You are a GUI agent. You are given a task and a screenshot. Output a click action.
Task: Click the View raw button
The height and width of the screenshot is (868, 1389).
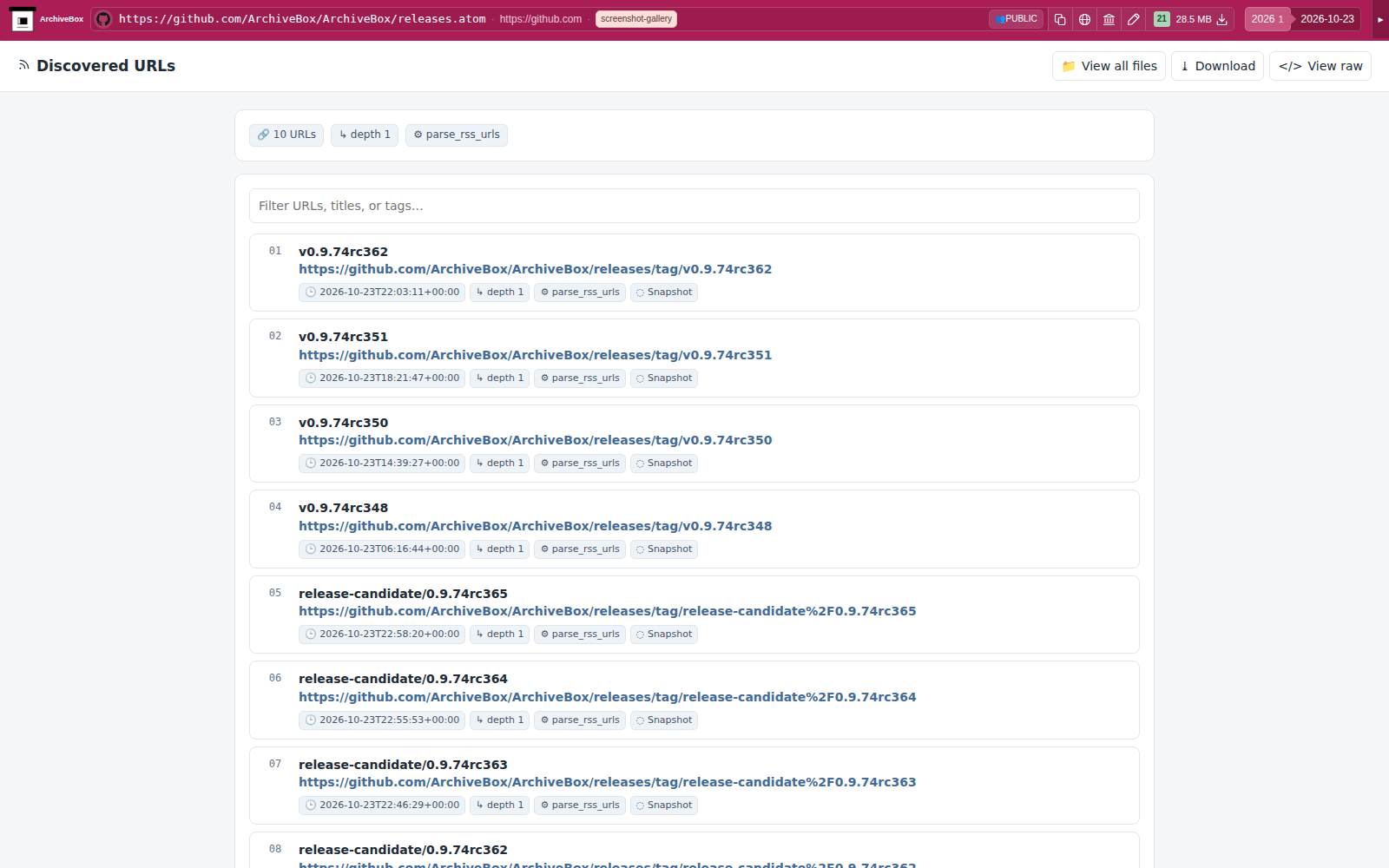tap(1320, 66)
